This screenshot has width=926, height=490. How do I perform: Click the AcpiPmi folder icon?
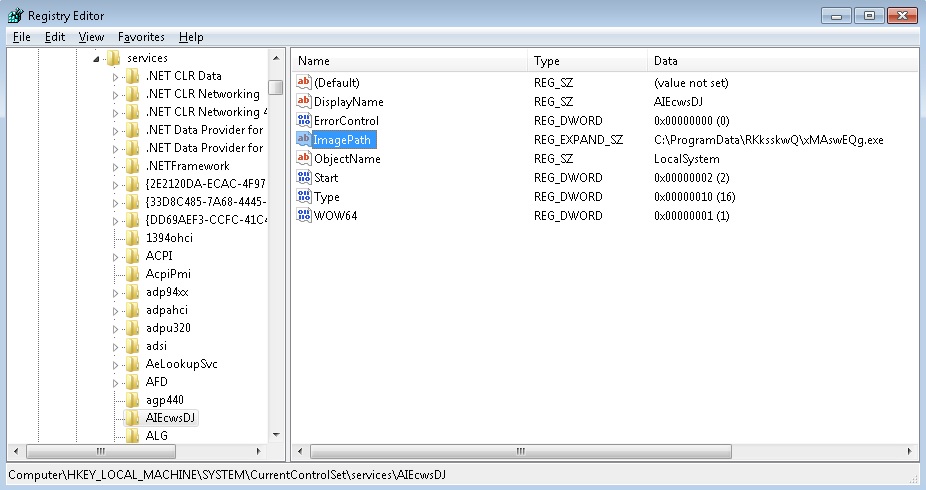click(x=133, y=274)
